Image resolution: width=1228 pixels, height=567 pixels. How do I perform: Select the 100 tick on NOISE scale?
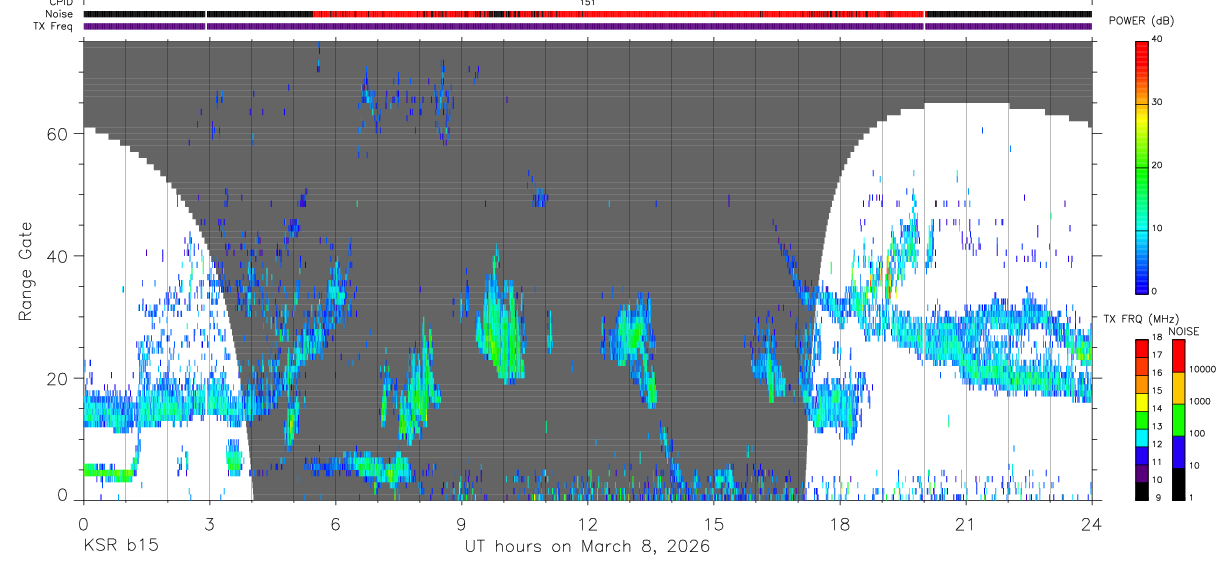pyautogui.click(x=1198, y=434)
